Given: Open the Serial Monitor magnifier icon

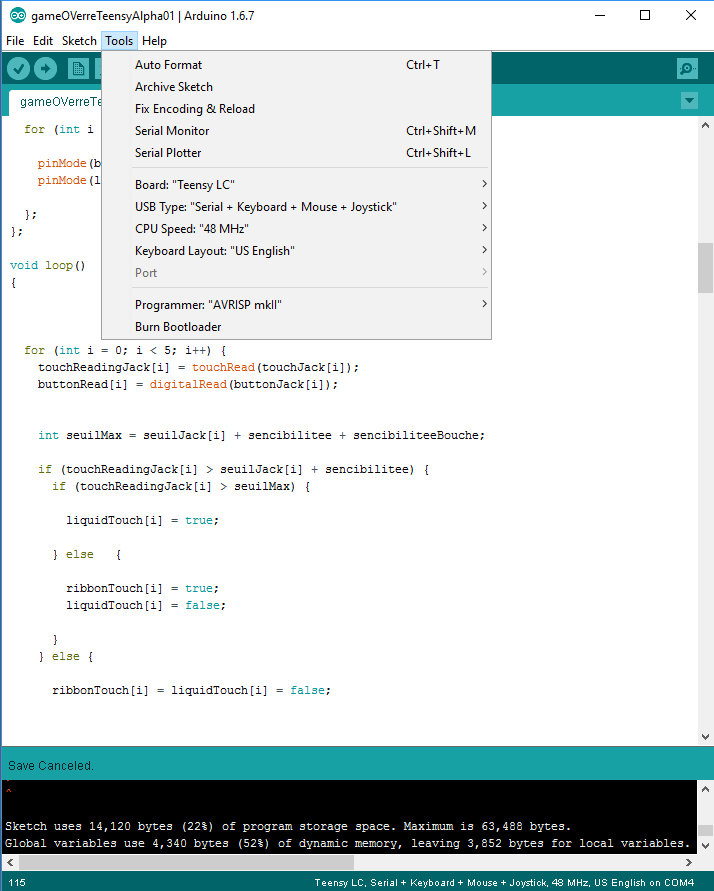Looking at the screenshot, I should [x=687, y=69].
